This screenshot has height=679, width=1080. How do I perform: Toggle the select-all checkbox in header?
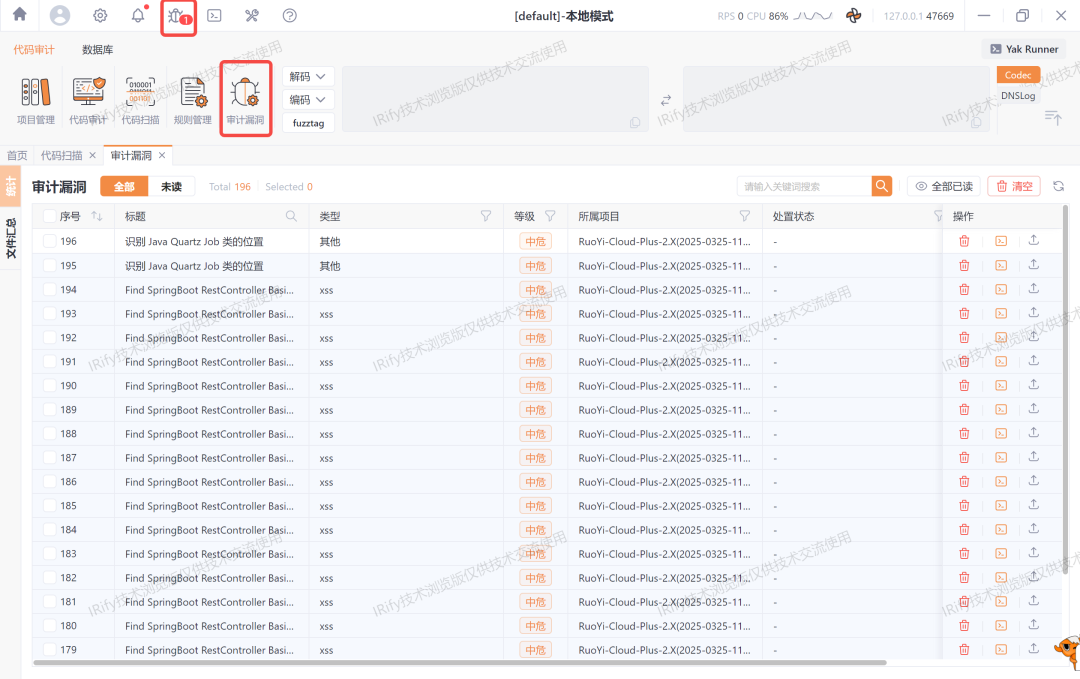50,216
